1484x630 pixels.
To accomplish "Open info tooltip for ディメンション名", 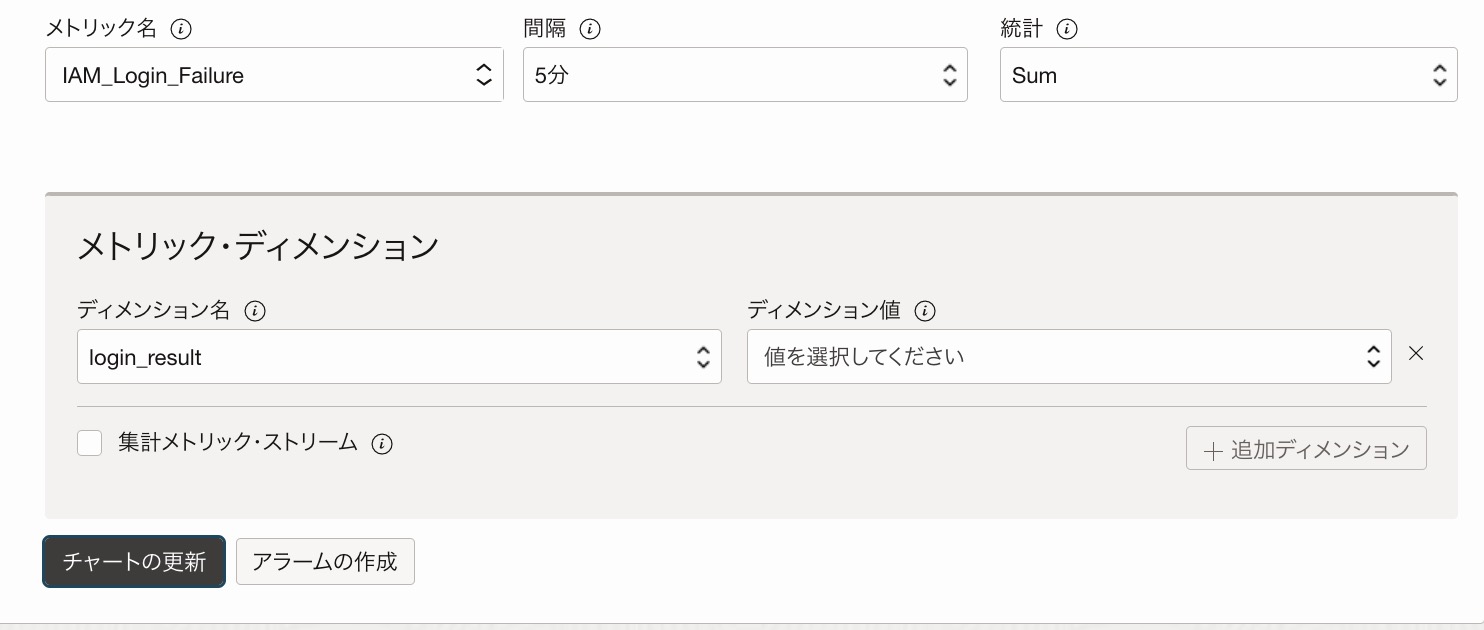I will (x=255, y=311).
